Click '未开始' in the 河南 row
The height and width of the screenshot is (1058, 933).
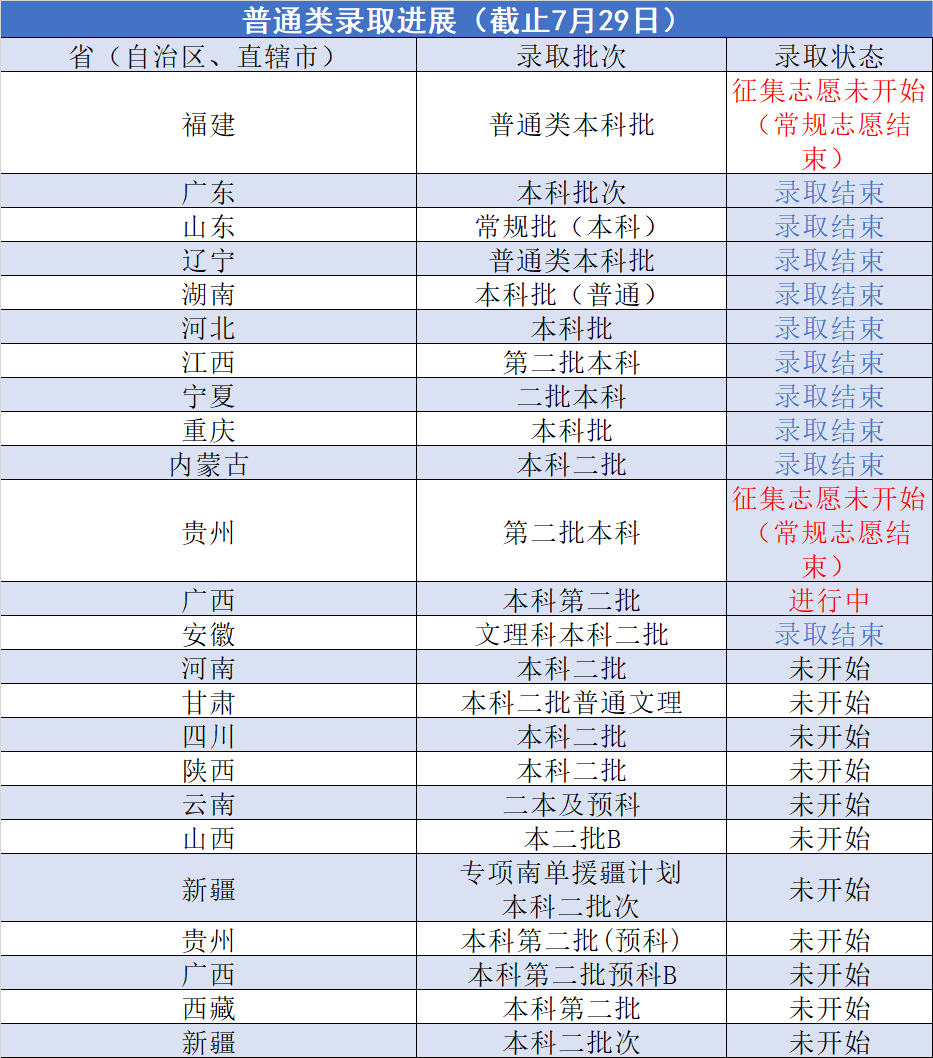click(x=829, y=668)
